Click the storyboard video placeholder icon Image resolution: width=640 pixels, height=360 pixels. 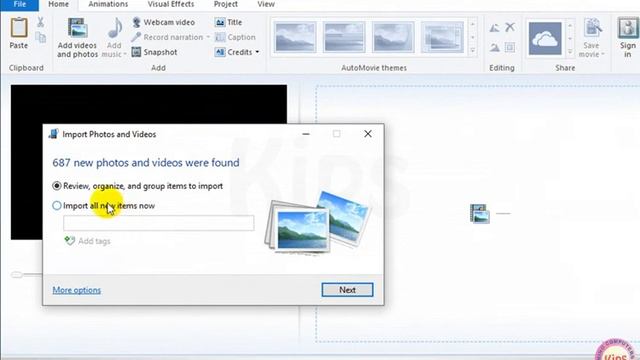[x=480, y=213]
